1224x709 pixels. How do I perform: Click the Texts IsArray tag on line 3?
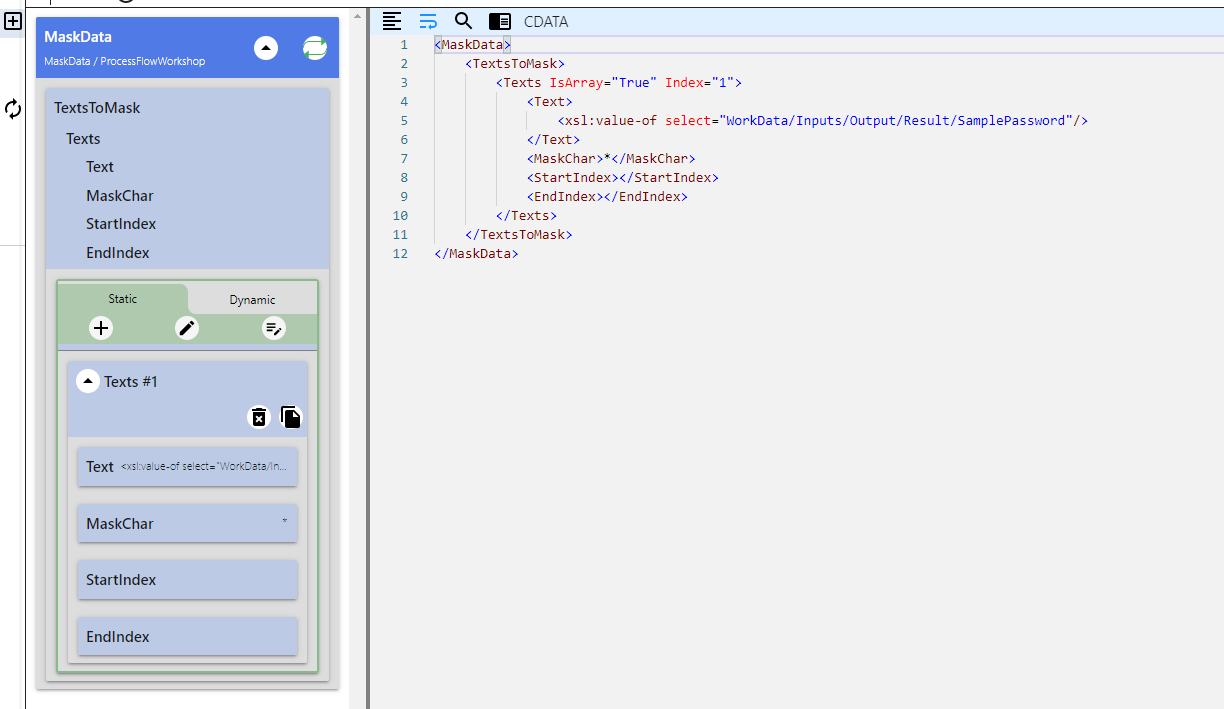tap(619, 83)
